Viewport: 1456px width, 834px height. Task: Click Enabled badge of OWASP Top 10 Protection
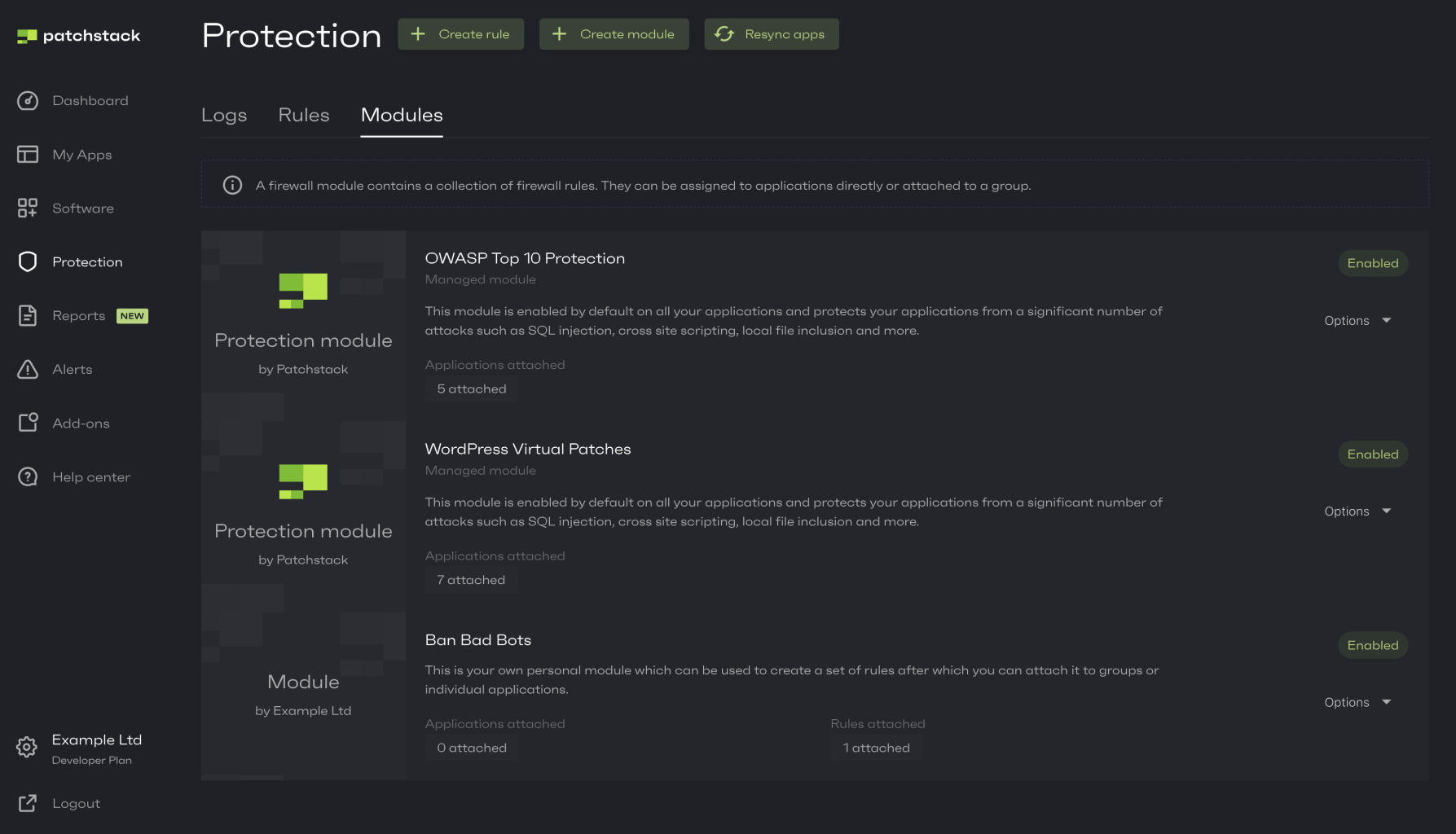pyautogui.click(x=1373, y=263)
